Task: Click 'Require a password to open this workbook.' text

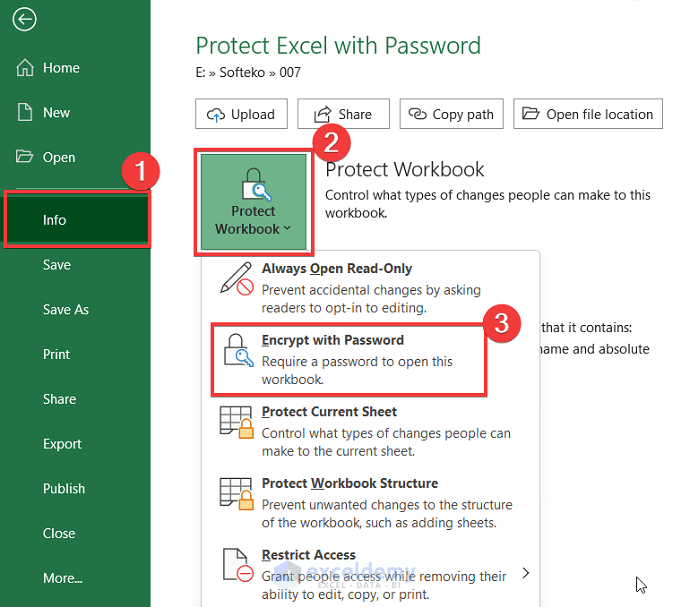Action: [357, 370]
